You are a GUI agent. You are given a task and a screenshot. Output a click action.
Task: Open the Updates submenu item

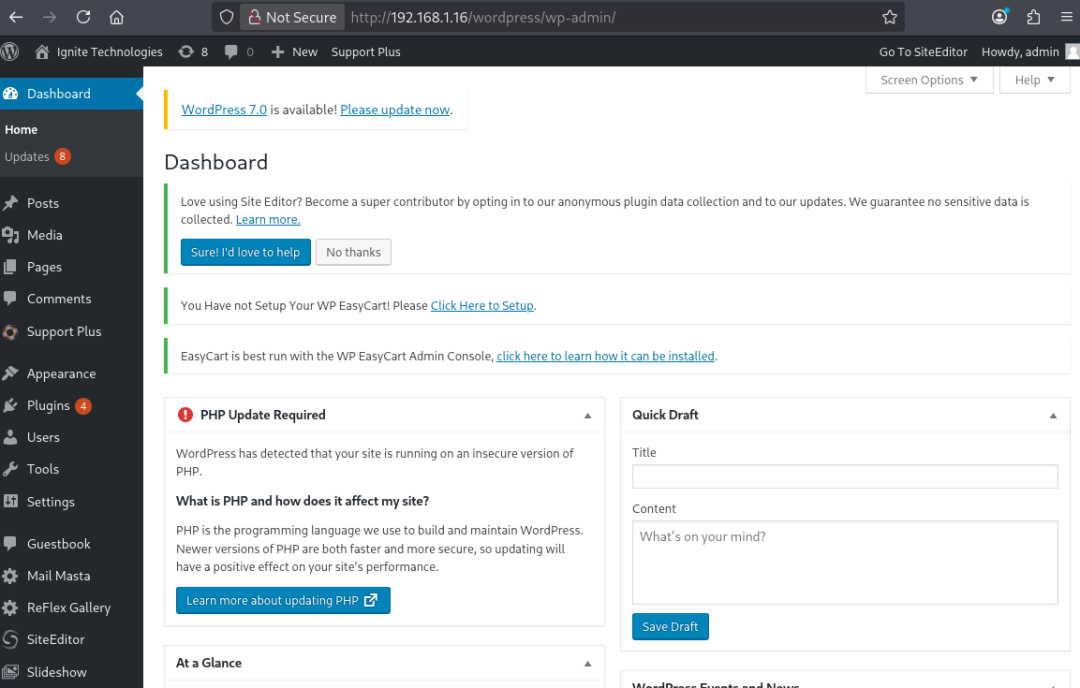pos(37,156)
